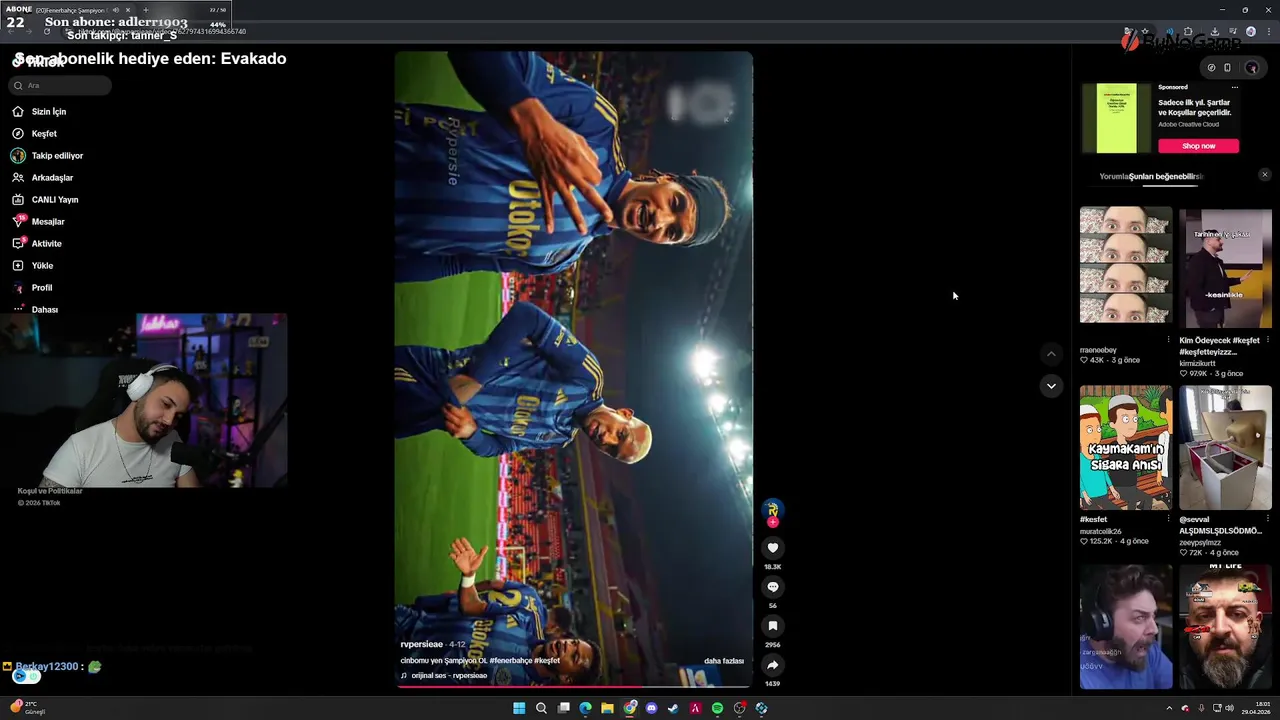Open orijinal ses - rvpersieae sound
This screenshot has width=1280, height=720.
click(x=449, y=676)
